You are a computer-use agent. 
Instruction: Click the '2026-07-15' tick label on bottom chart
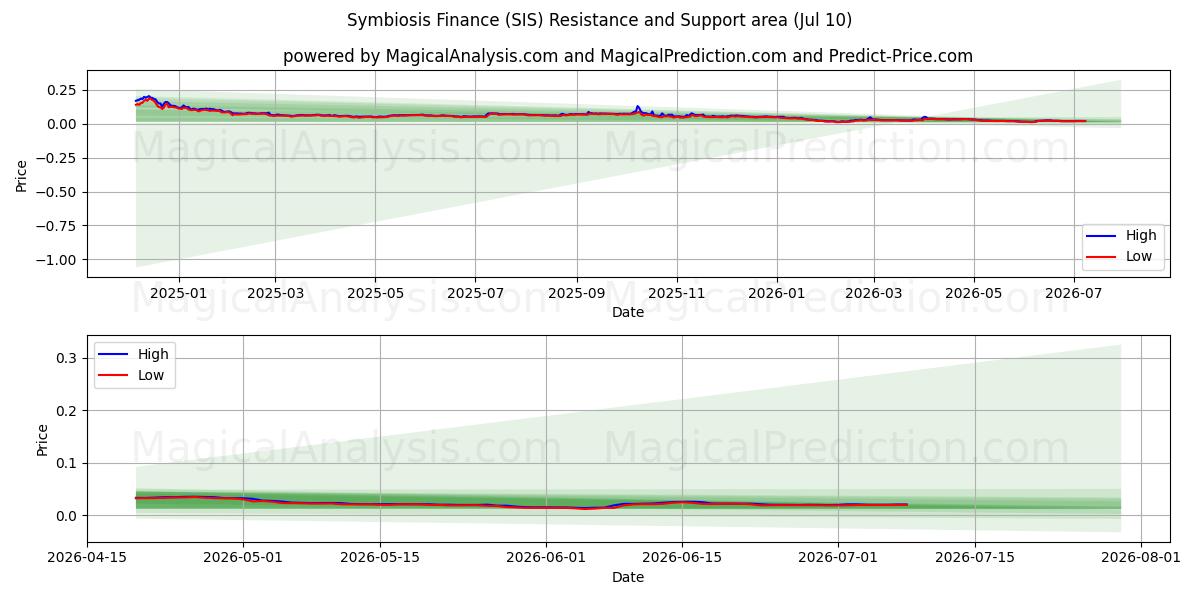click(975, 558)
